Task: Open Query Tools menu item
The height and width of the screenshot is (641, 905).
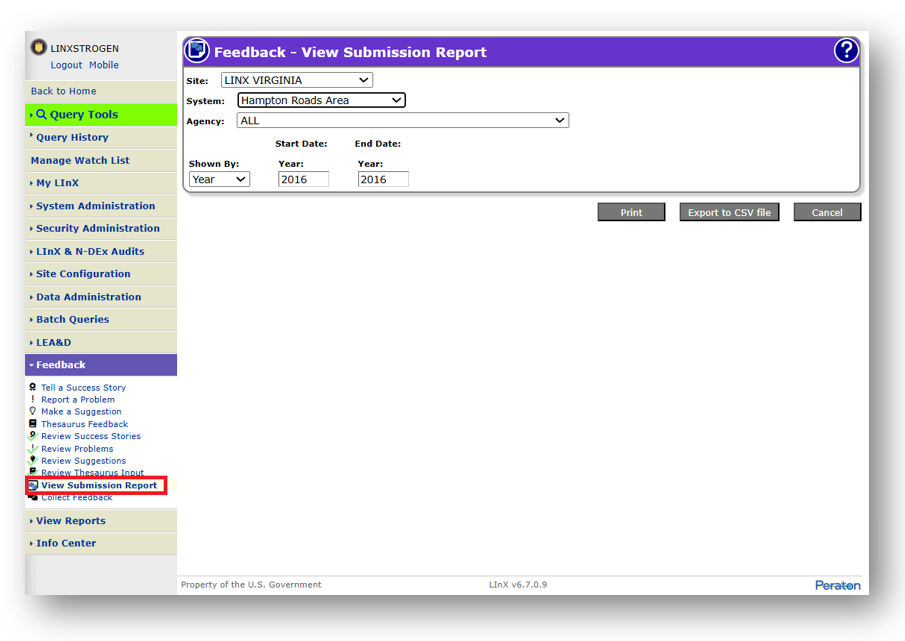Action: (x=101, y=114)
